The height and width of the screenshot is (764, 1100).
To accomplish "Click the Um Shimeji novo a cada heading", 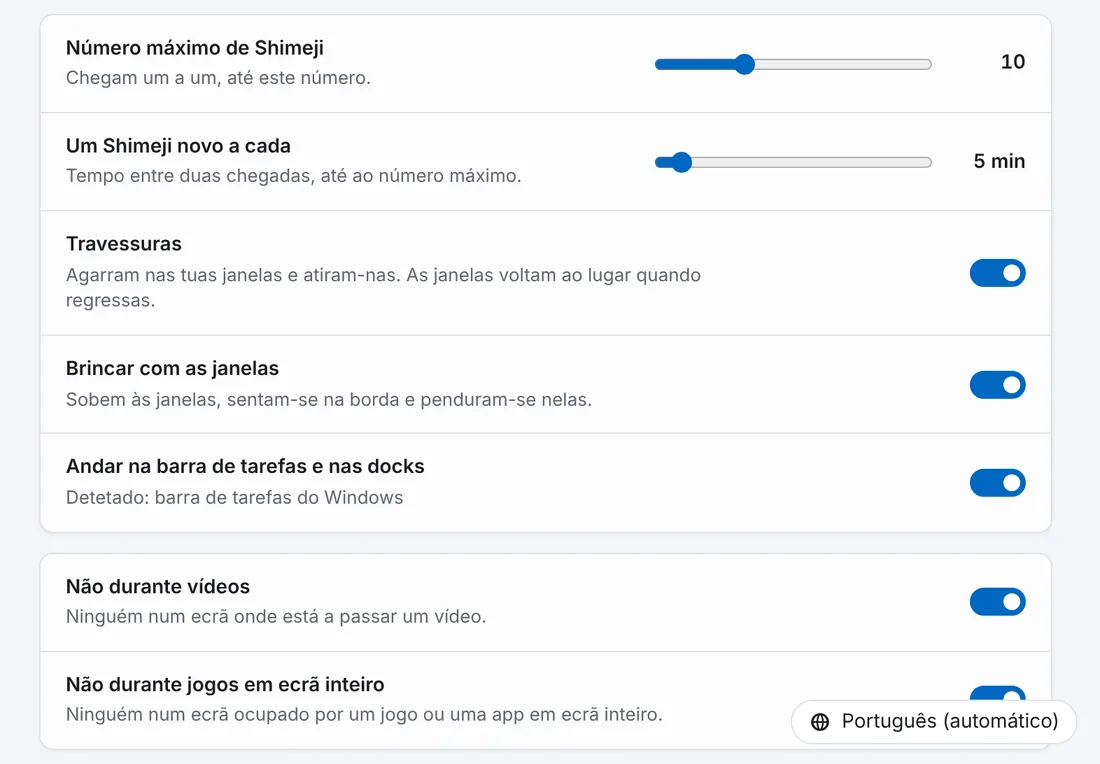I will pyautogui.click(x=178, y=146).
